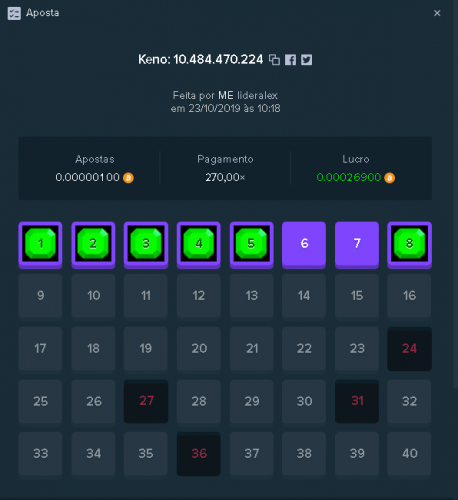Select green gem tile number 3

coord(146,245)
